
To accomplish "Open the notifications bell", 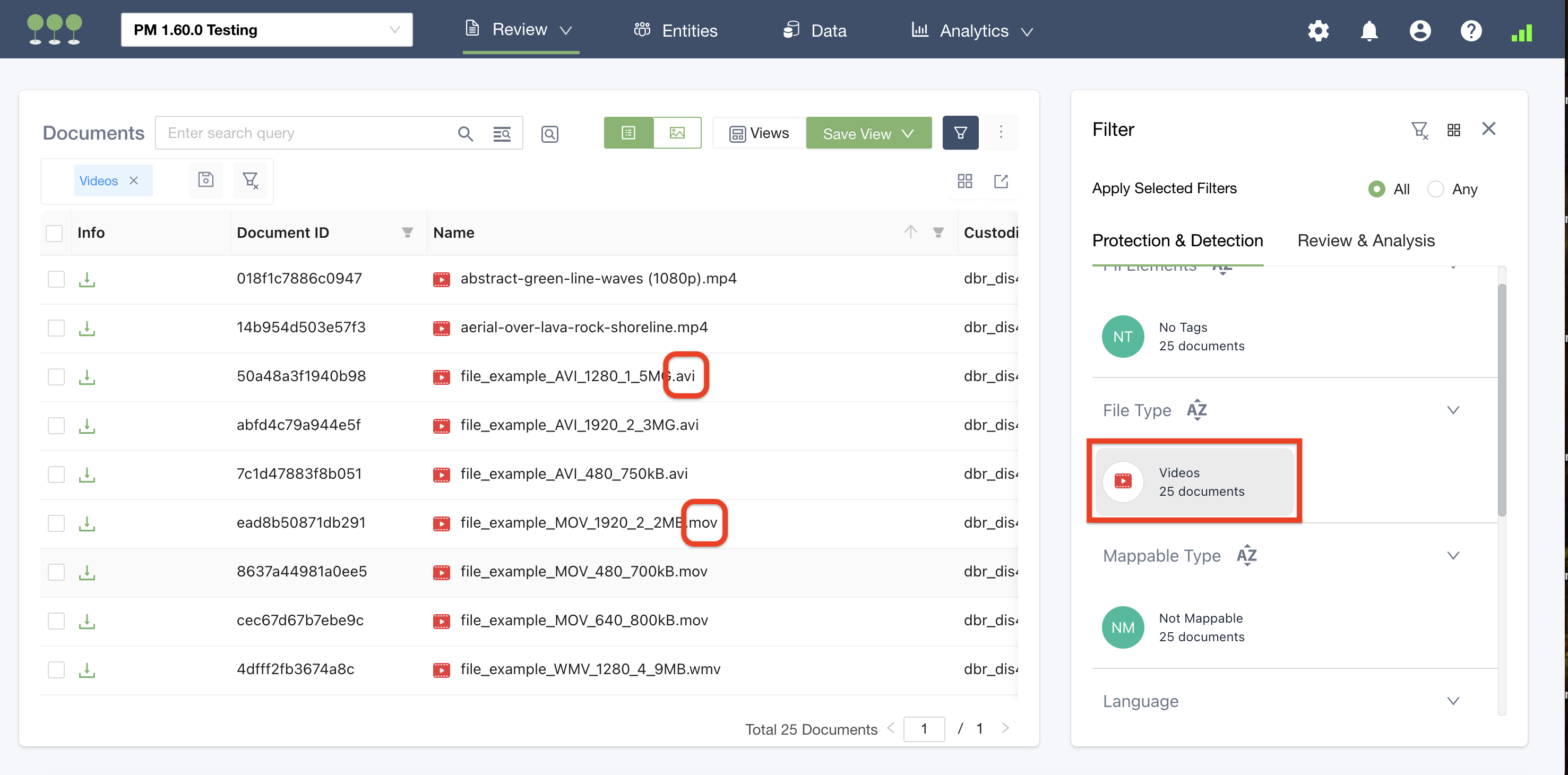I will tap(1368, 30).
